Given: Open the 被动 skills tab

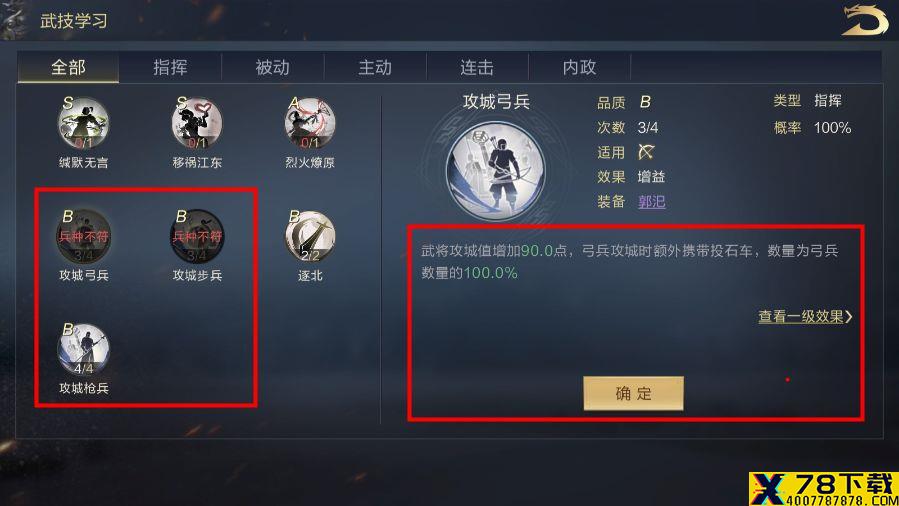Looking at the screenshot, I should 273,68.
